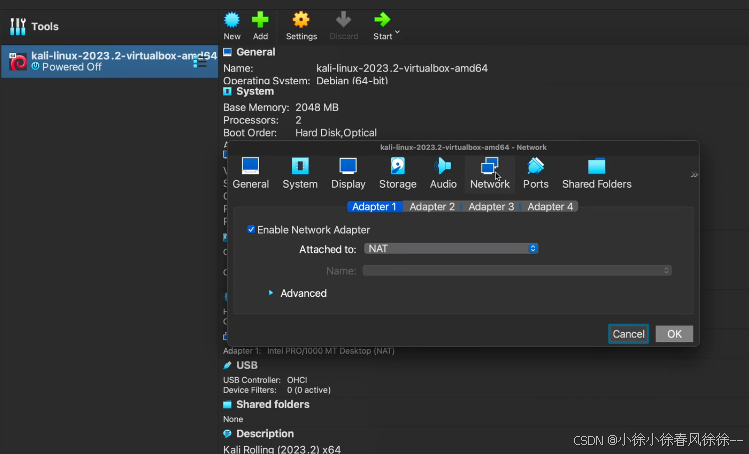
Task: Click the Description section title
Action: pos(265,433)
